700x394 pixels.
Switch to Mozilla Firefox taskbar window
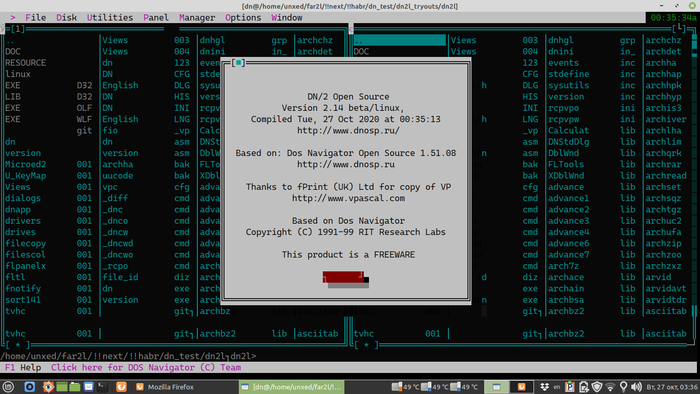coord(165,387)
